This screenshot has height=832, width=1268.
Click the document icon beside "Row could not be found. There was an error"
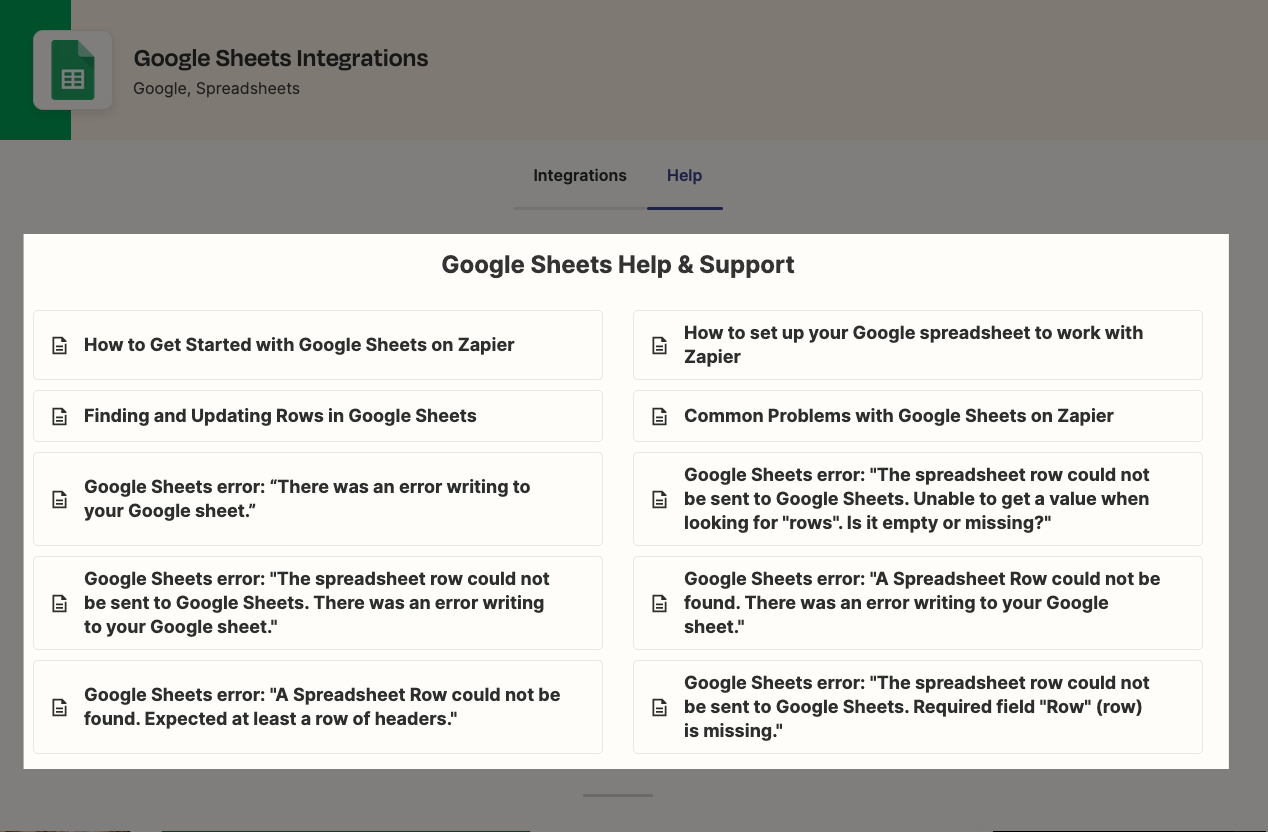tap(660, 604)
